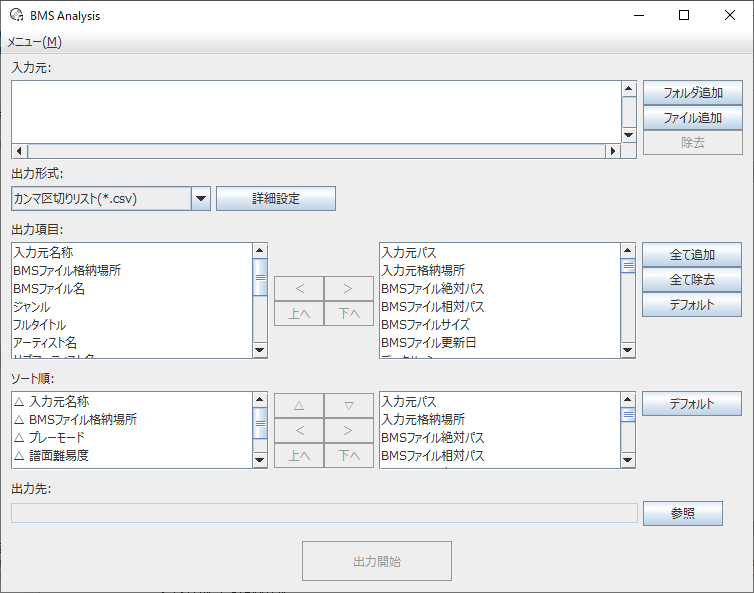The image size is (754, 593).
Task: Click the down arrow of the 入力元 vertical scrollbar
Action: click(x=628, y=135)
